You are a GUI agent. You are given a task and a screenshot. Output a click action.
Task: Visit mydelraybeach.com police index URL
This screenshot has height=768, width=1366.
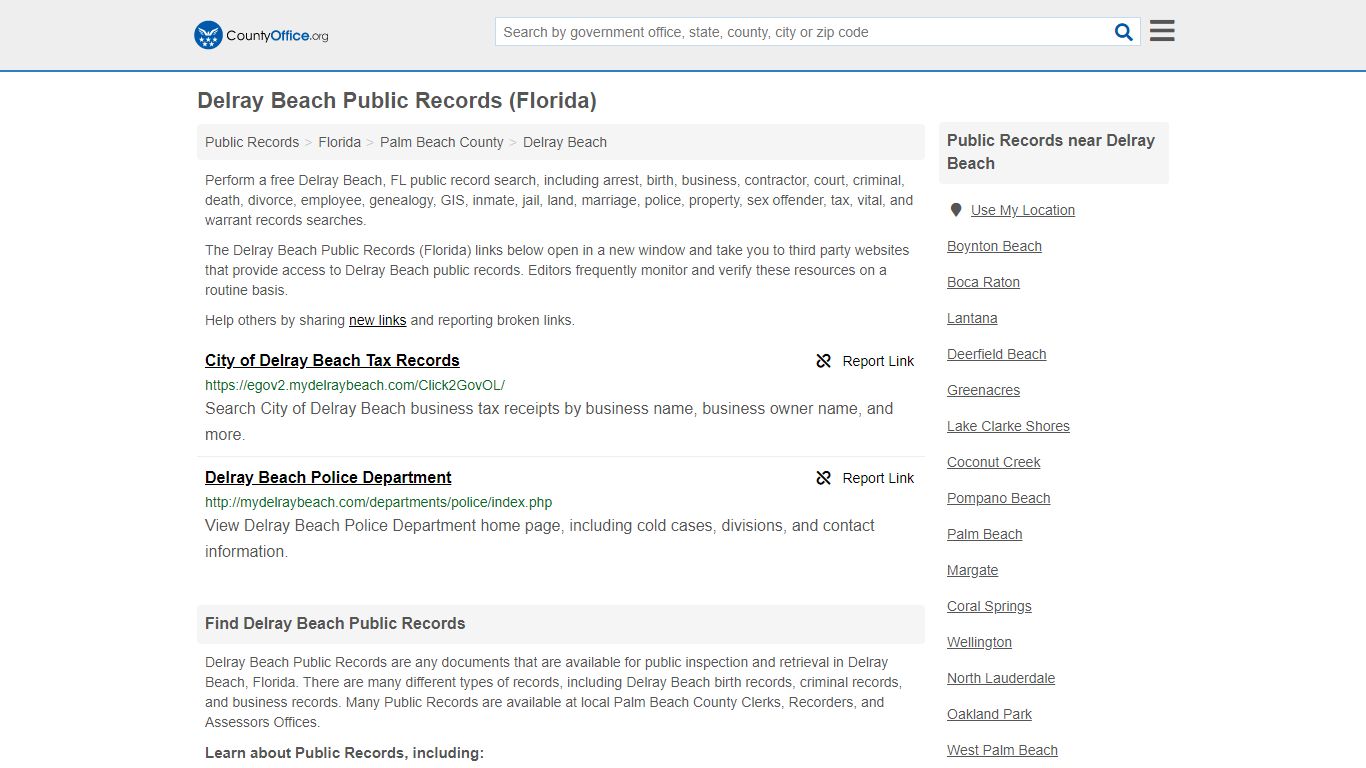click(378, 502)
